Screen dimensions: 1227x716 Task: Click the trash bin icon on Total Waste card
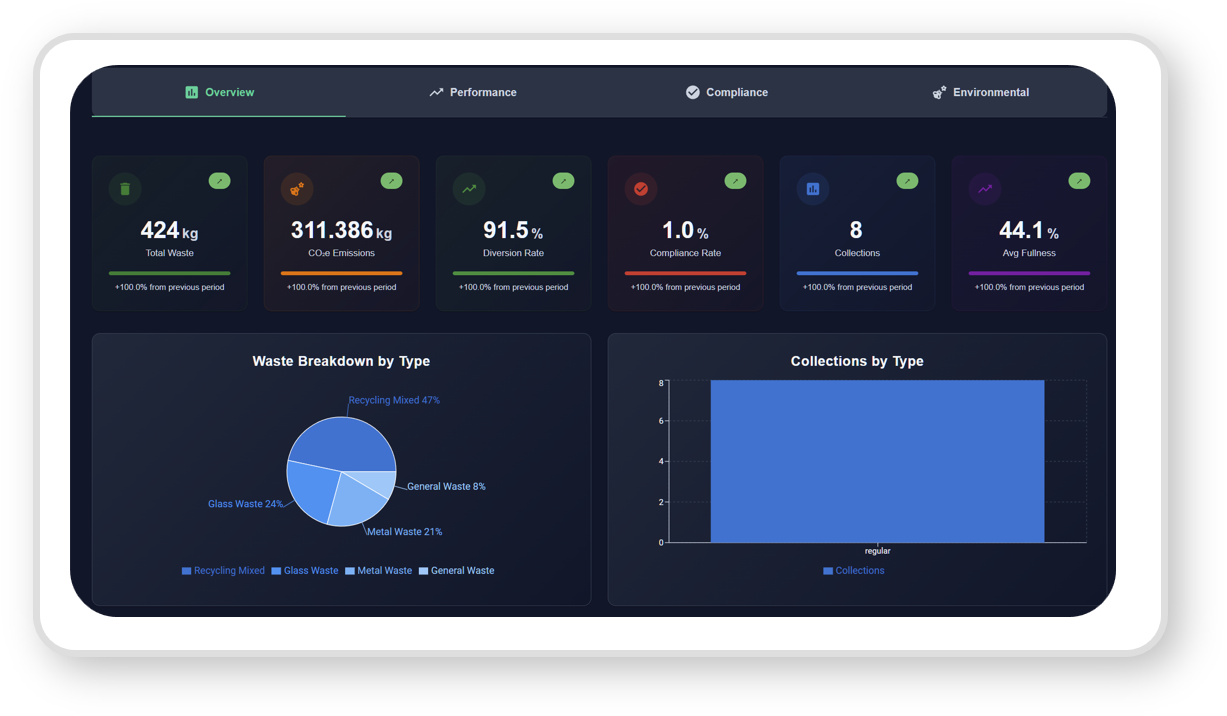(x=125, y=189)
